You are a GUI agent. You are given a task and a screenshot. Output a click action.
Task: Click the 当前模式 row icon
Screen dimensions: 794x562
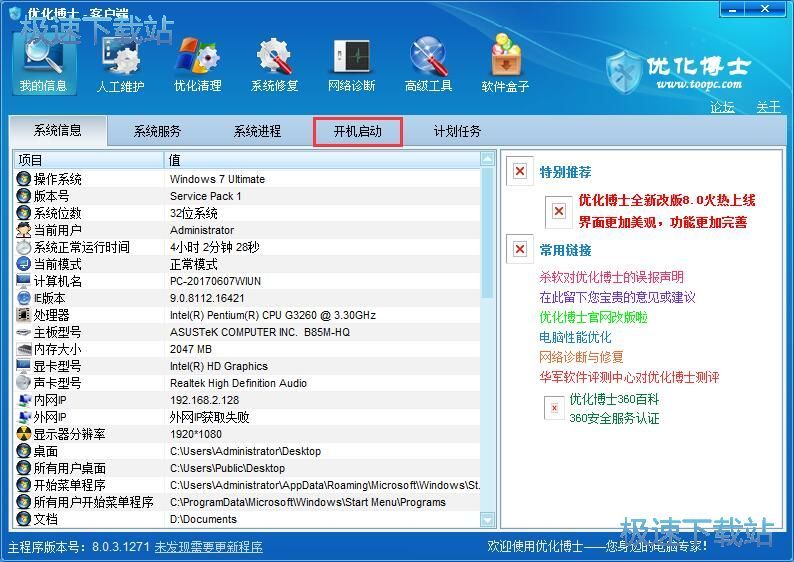[x=23, y=264]
